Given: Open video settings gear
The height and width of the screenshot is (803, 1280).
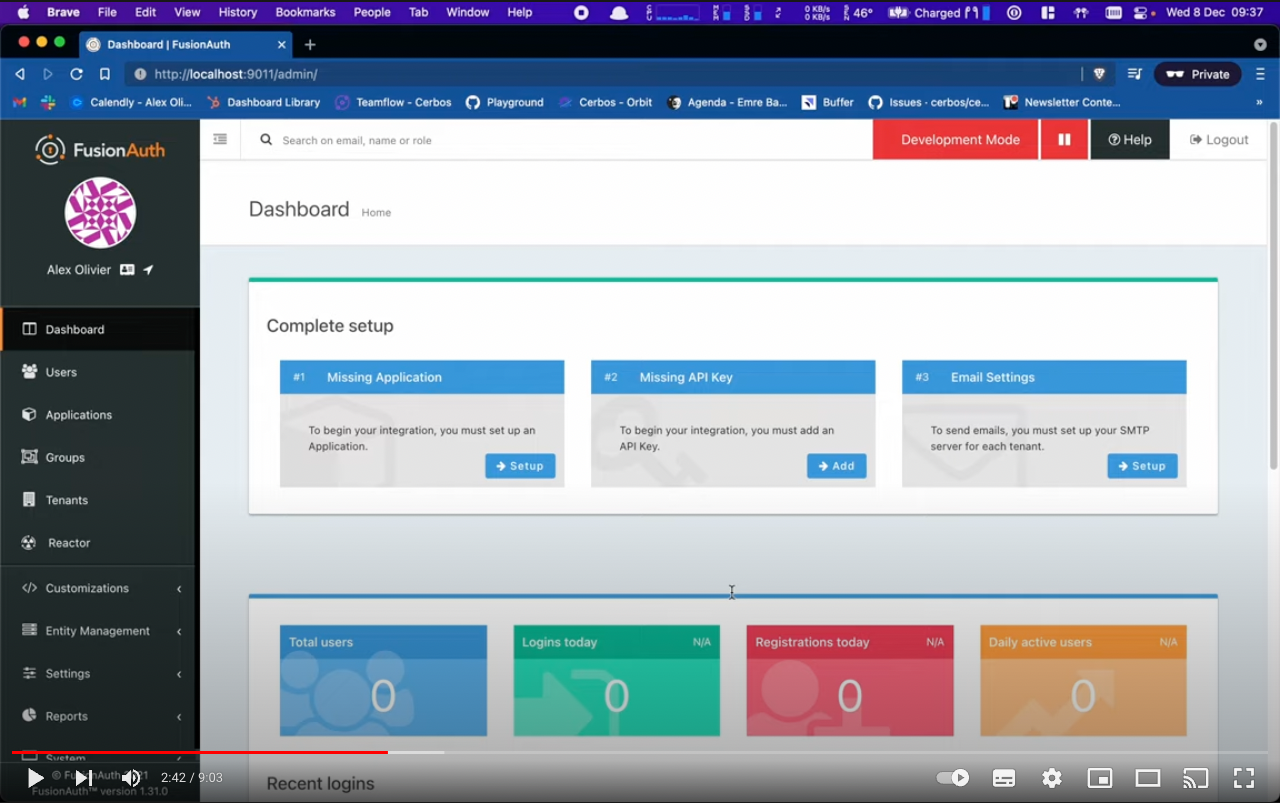Looking at the screenshot, I should 1052,777.
